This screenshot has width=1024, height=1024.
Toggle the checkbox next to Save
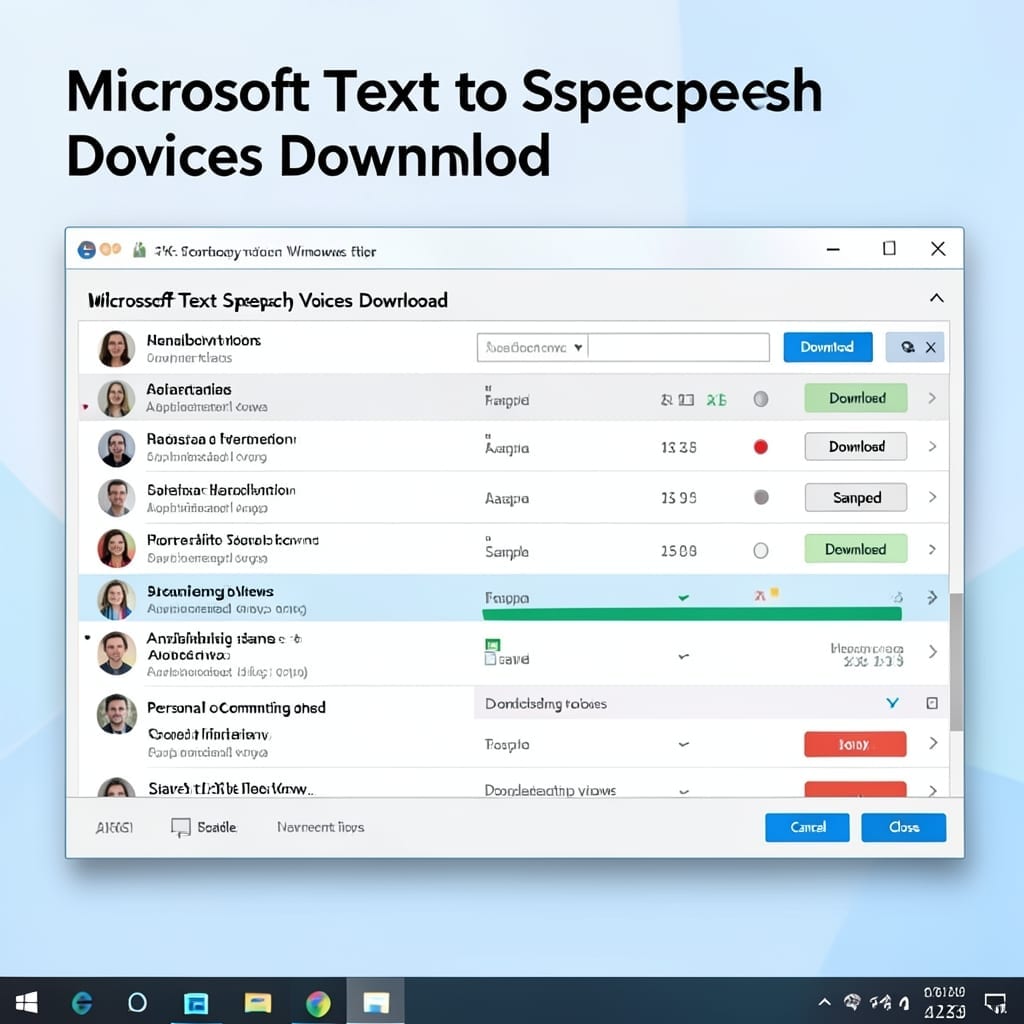[x=490, y=659]
